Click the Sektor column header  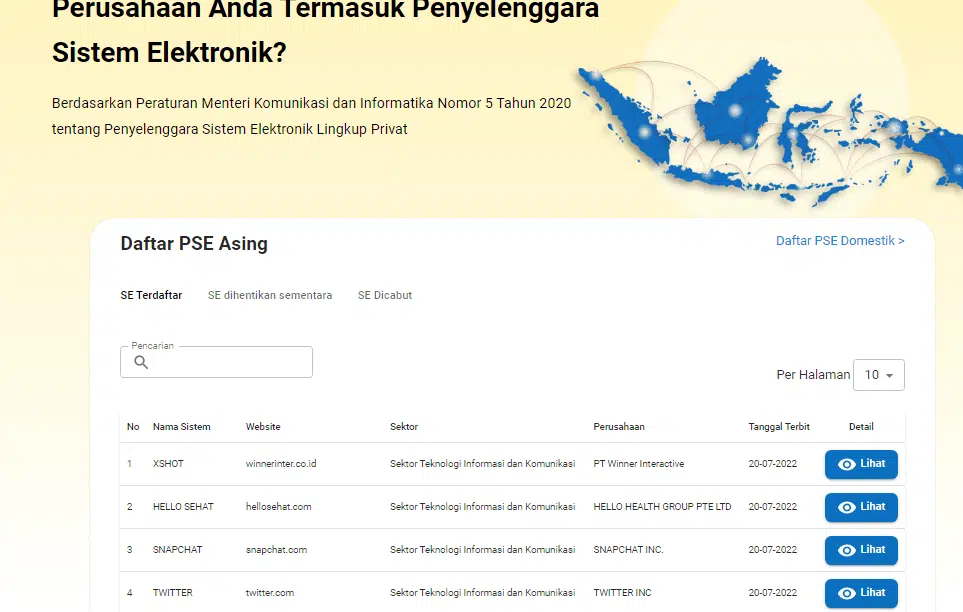tap(404, 426)
